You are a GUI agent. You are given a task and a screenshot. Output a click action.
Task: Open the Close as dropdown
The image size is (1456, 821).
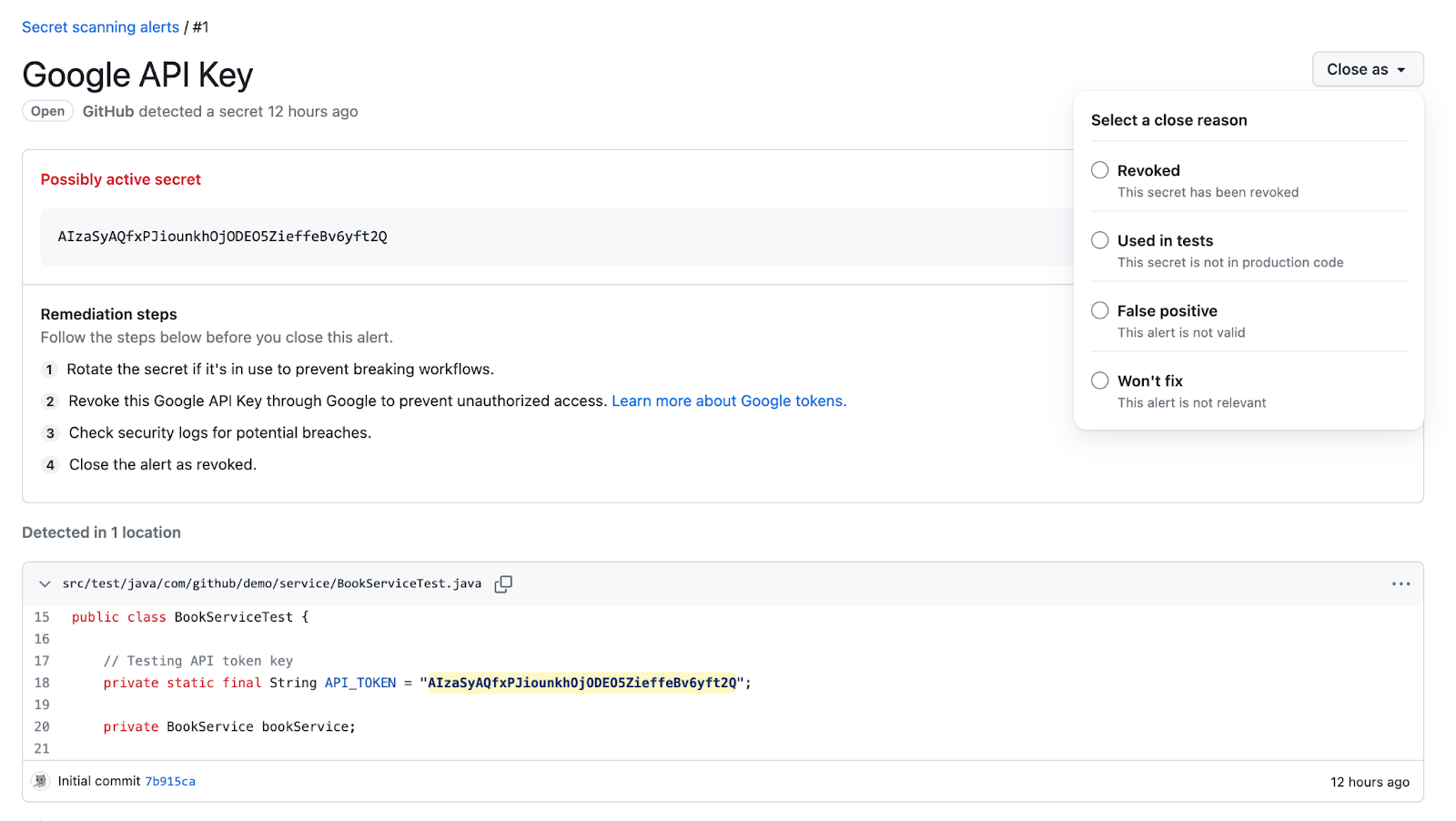1367,69
